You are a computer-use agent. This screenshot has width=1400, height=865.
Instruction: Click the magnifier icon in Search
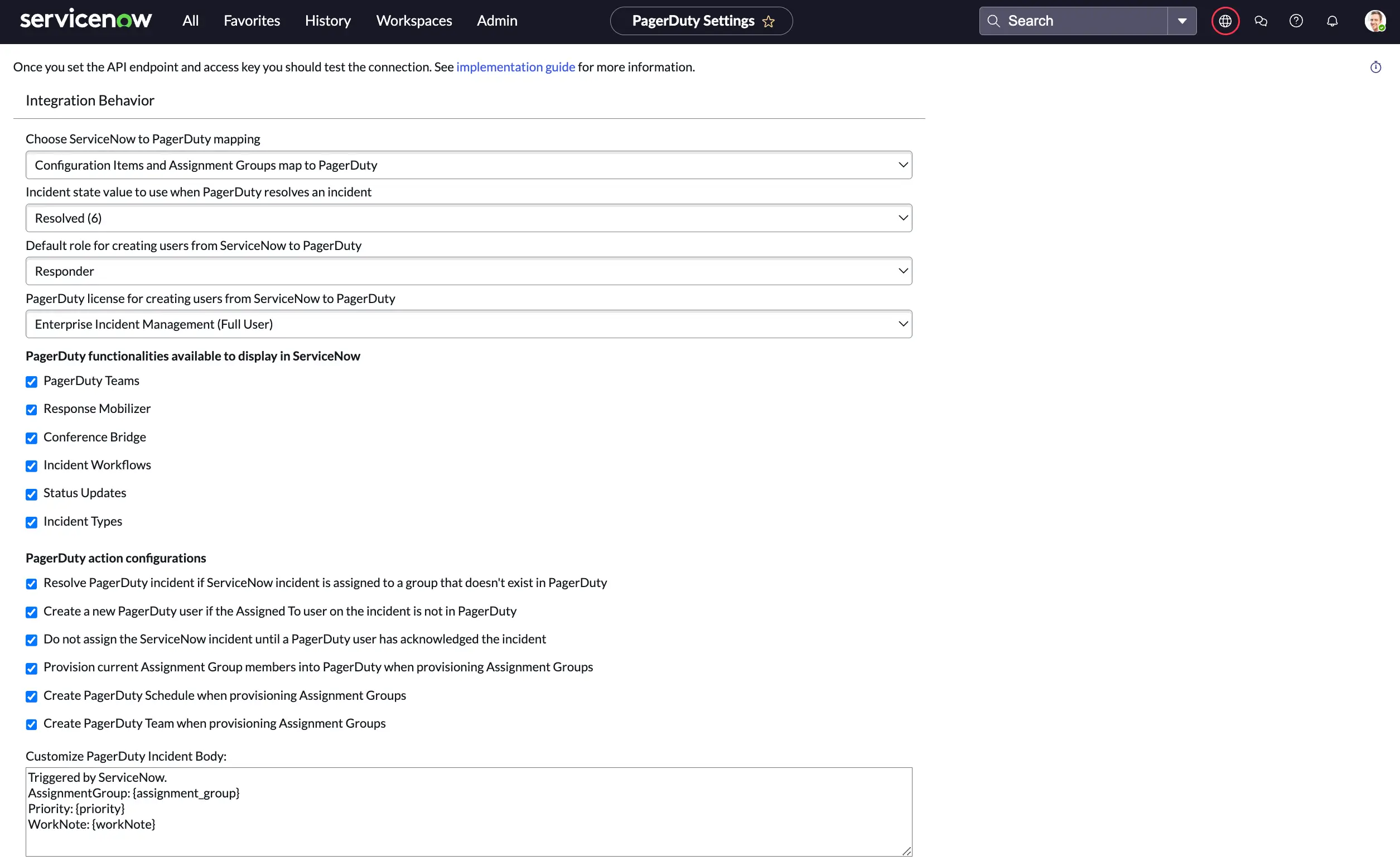[x=993, y=21]
